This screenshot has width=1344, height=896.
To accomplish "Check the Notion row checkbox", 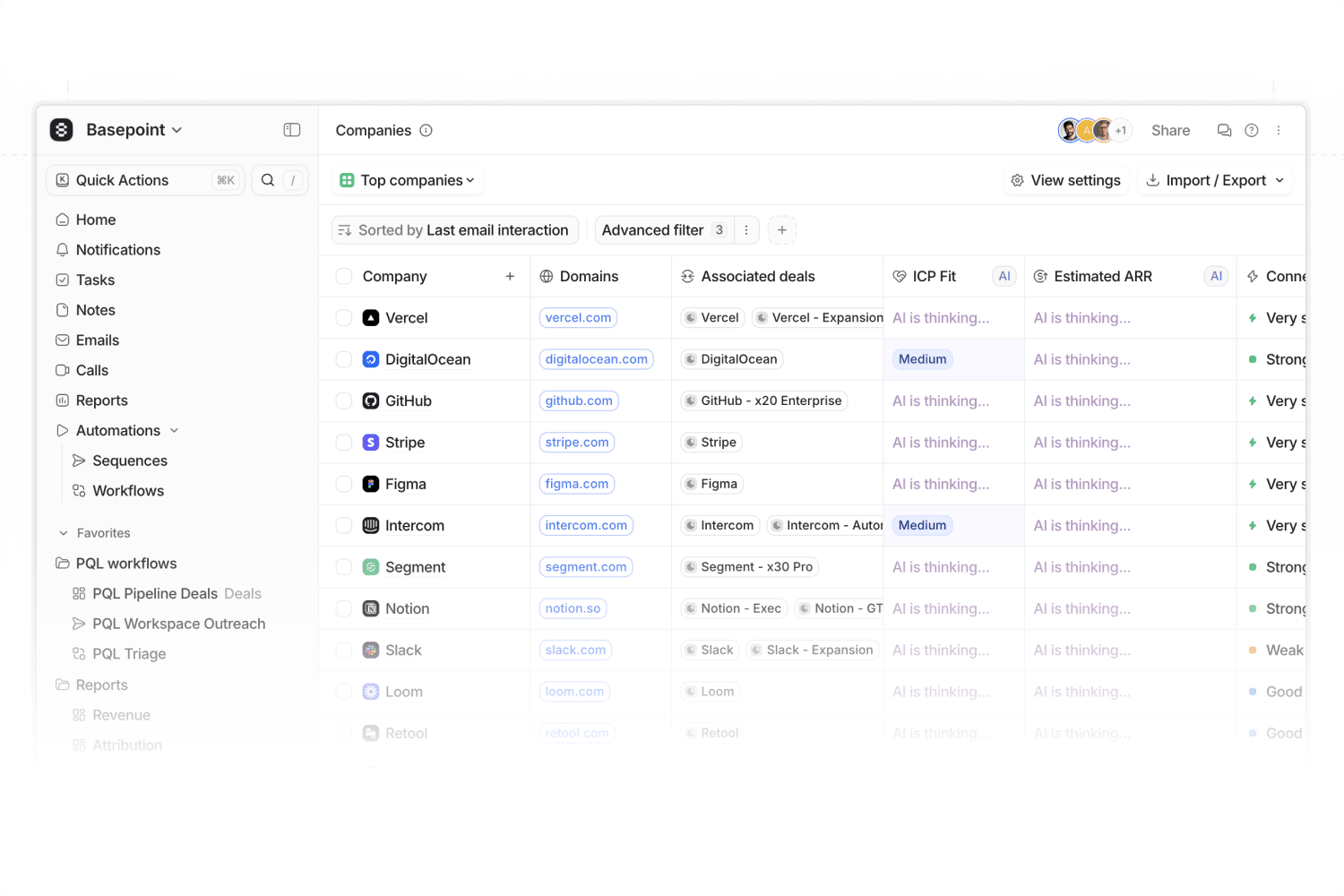I will pos(344,608).
